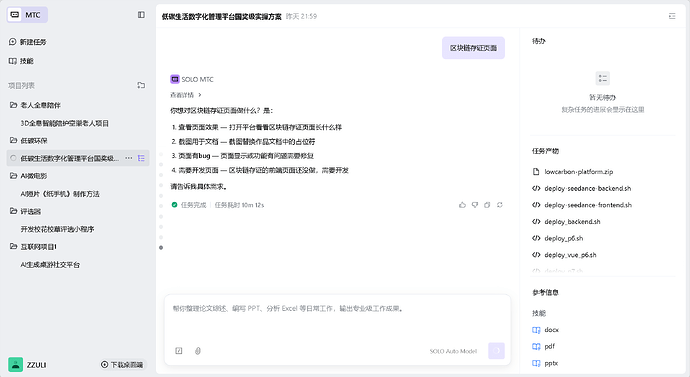Open the SOLO Auto Model selector
The width and height of the screenshot is (690, 377).
point(453,351)
